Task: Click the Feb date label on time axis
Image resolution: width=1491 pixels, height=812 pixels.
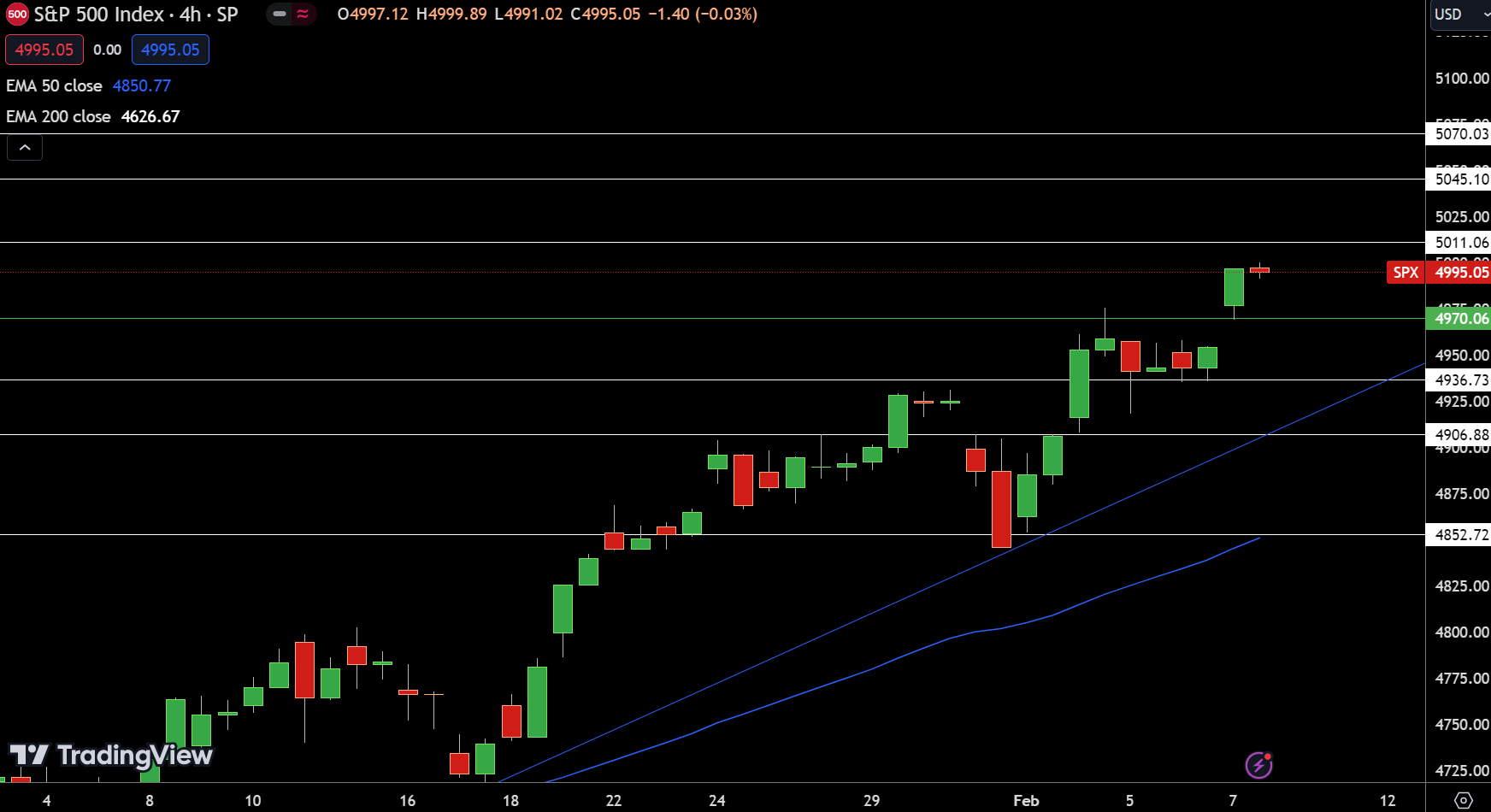Action: click(1026, 801)
